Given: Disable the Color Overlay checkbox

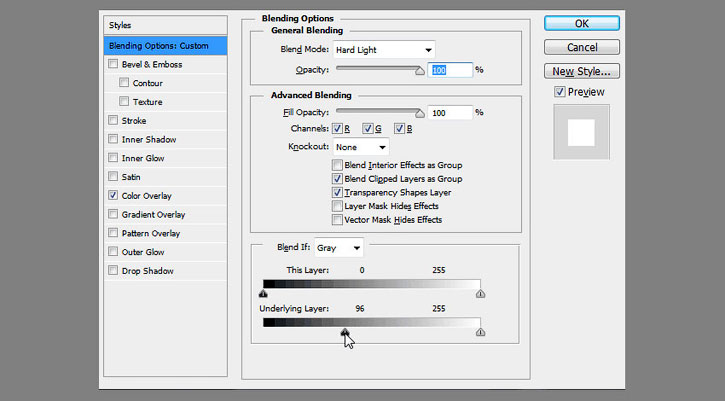Looking at the screenshot, I should (113, 195).
